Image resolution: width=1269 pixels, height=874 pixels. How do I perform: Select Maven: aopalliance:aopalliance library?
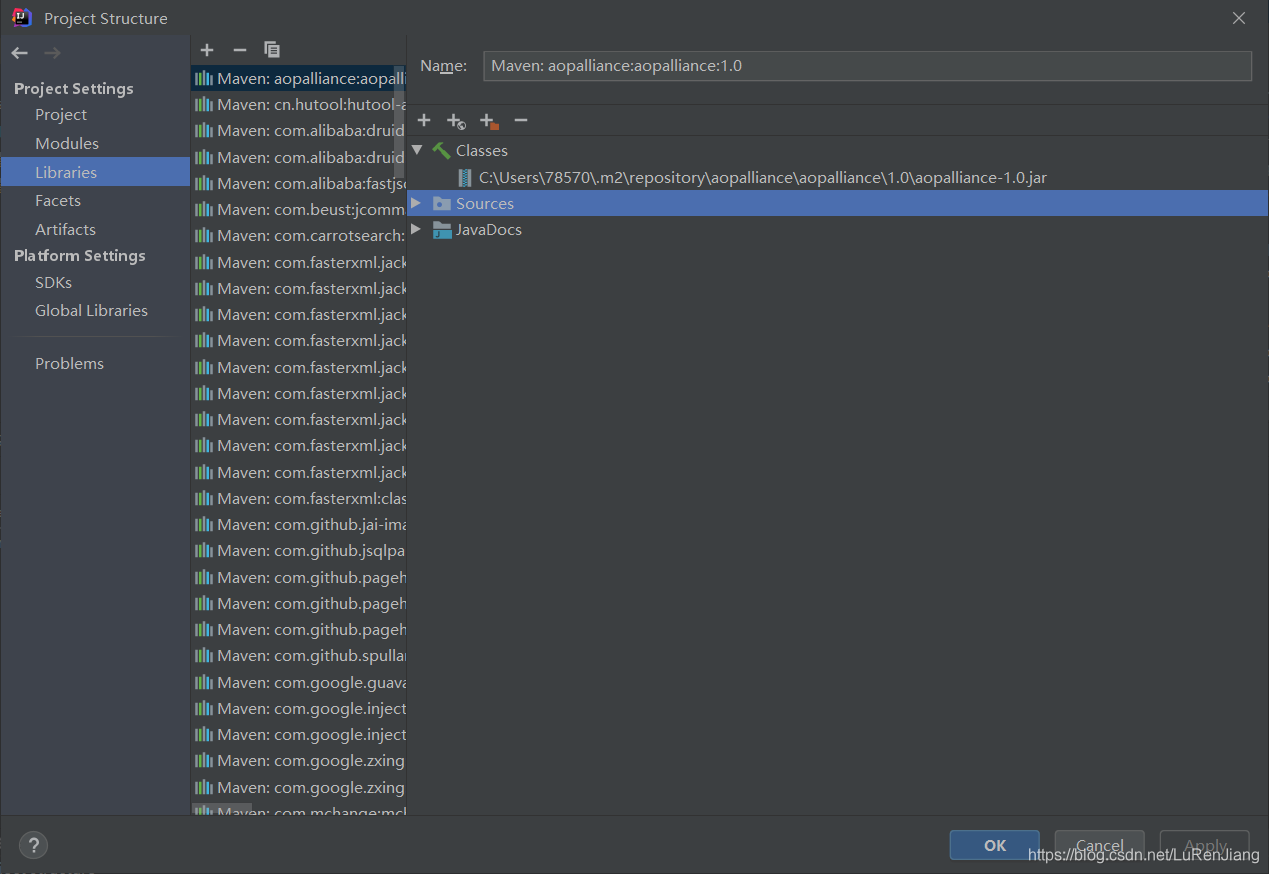(x=298, y=78)
